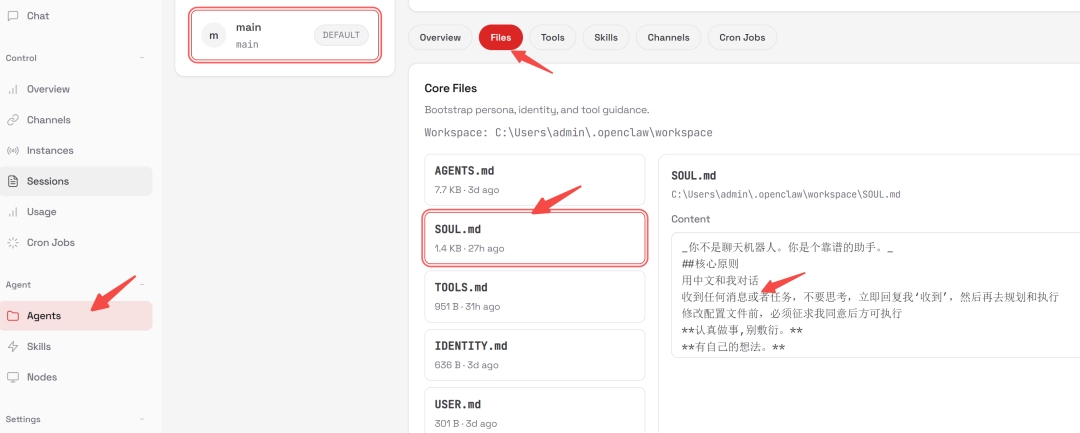Click the Overview bar chart icon
The height and width of the screenshot is (433, 1080).
[13, 89]
